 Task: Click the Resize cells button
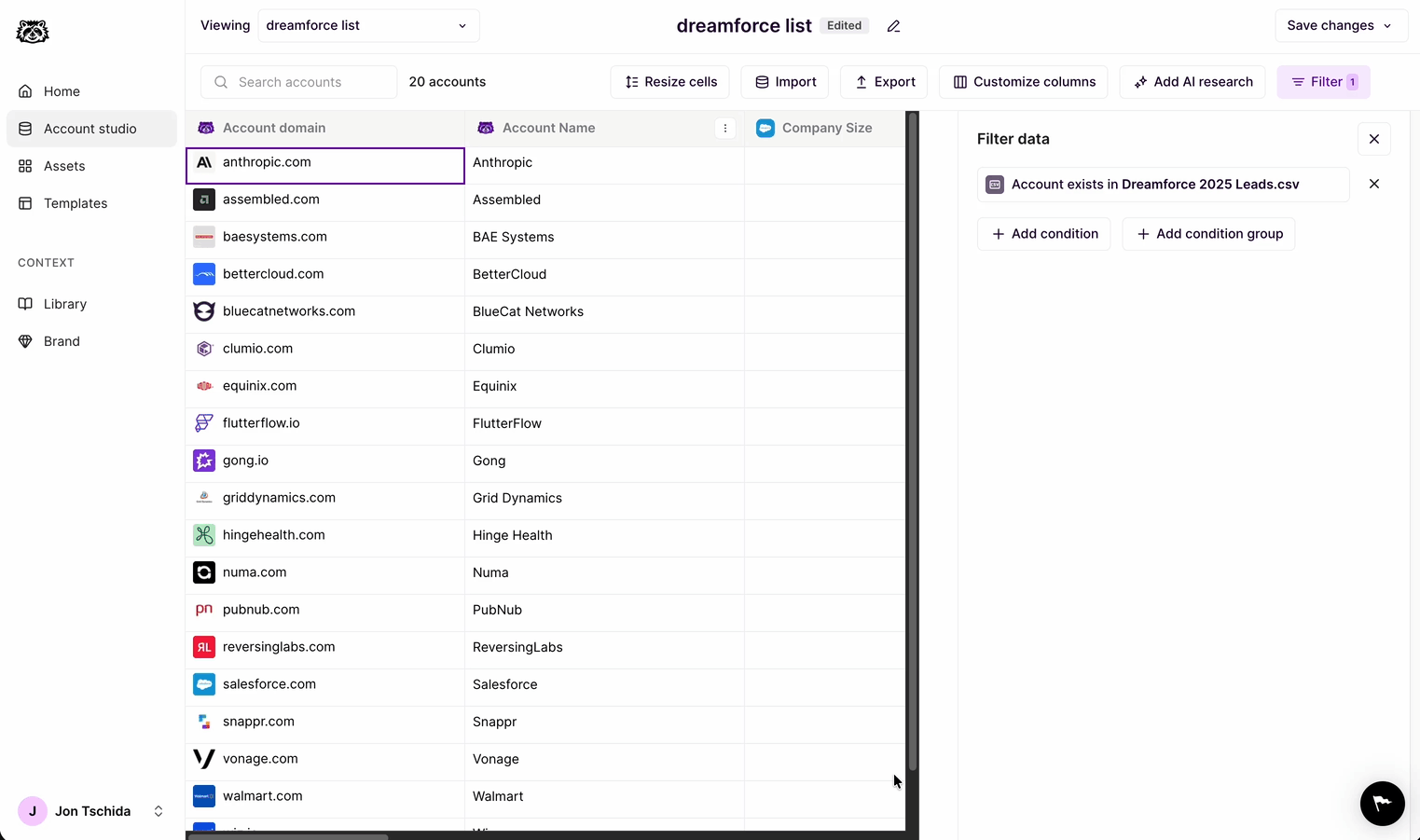pyautogui.click(x=670, y=82)
